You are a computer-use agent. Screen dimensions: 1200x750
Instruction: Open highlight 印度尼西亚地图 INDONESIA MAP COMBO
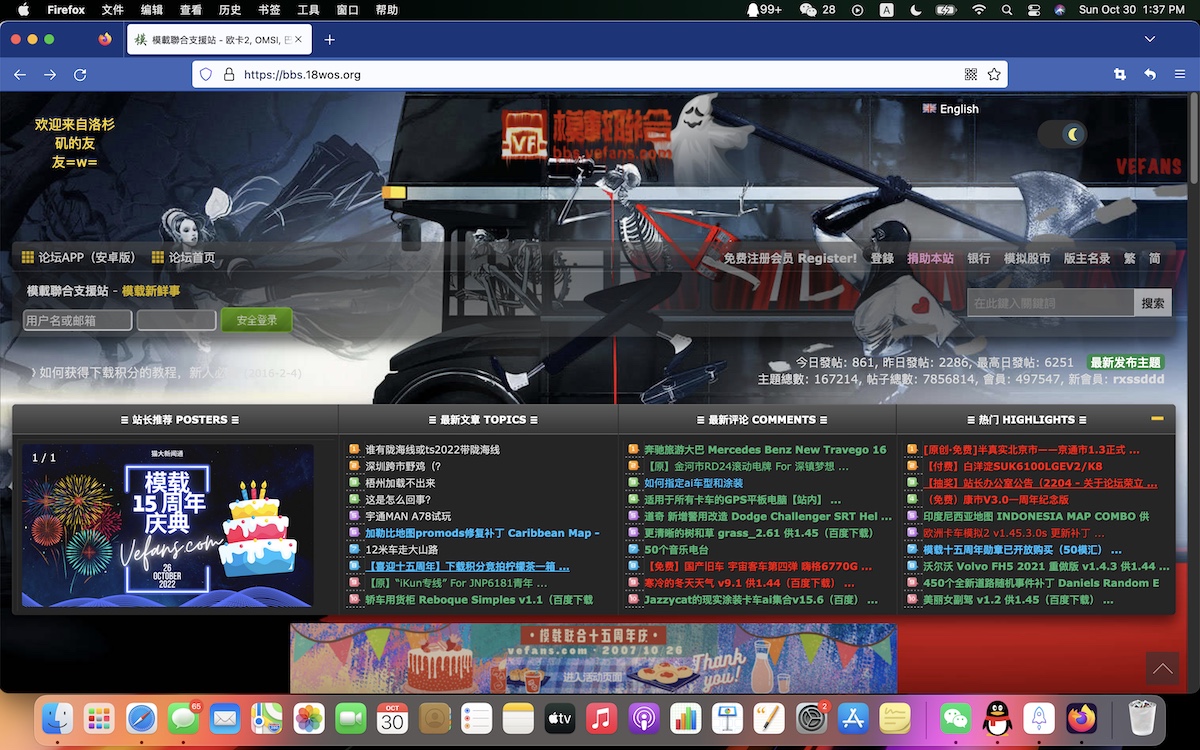[1036, 516]
